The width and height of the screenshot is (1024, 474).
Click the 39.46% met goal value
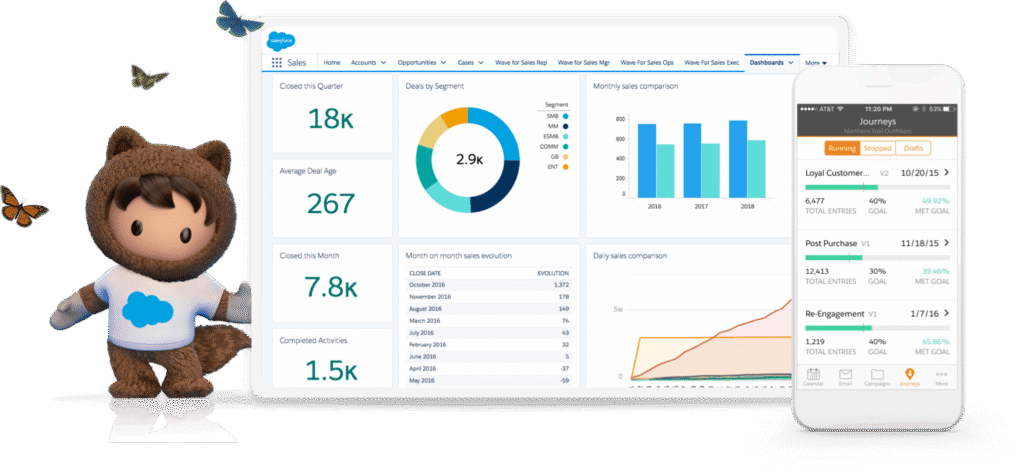click(936, 271)
